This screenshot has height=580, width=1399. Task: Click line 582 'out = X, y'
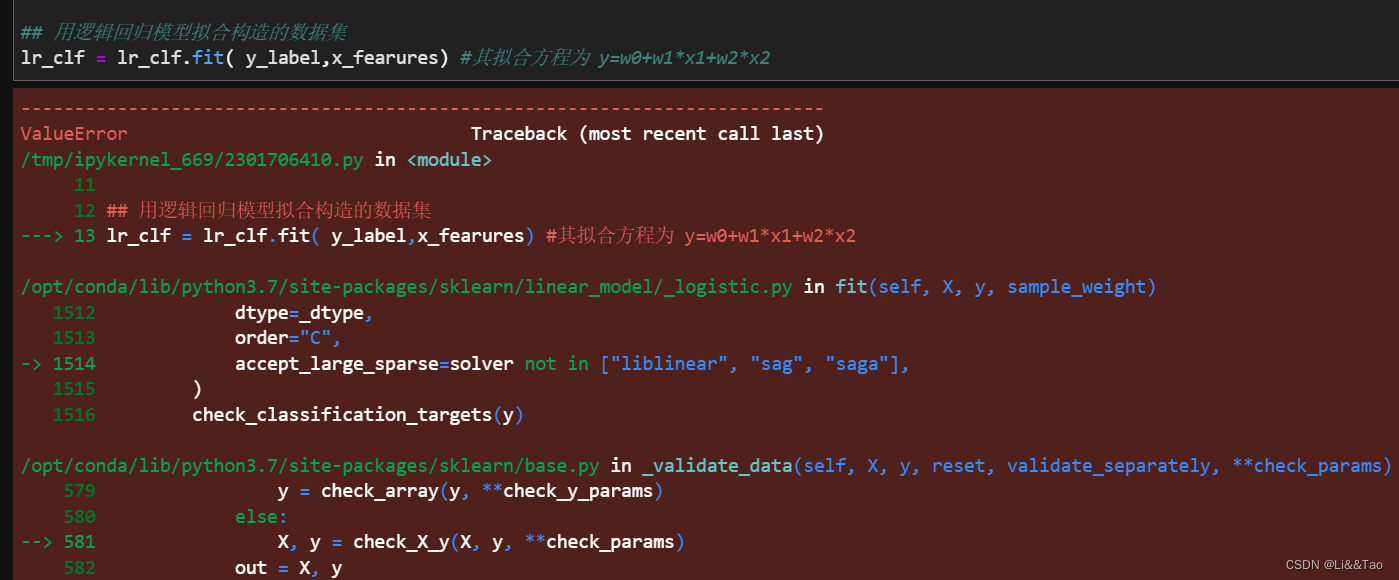[288, 568]
